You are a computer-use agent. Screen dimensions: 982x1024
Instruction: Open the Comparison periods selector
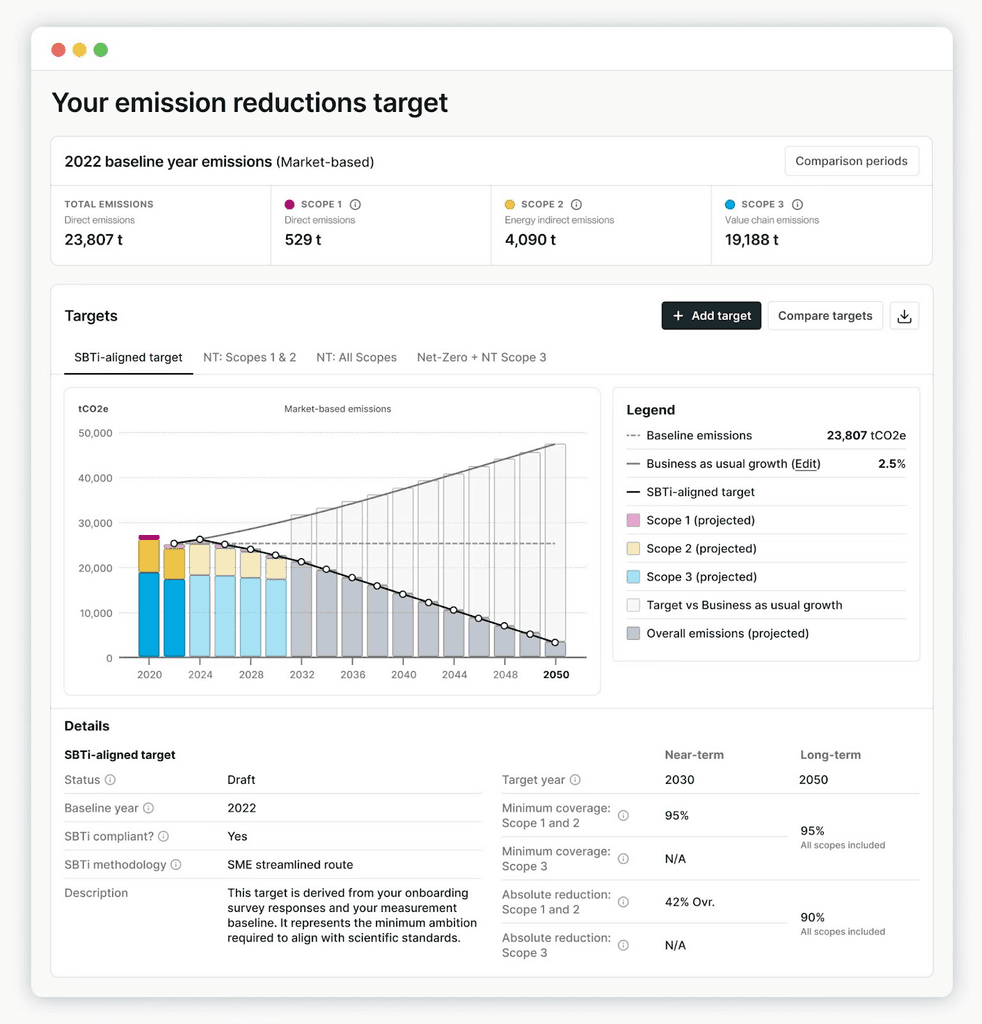coord(851,161)
